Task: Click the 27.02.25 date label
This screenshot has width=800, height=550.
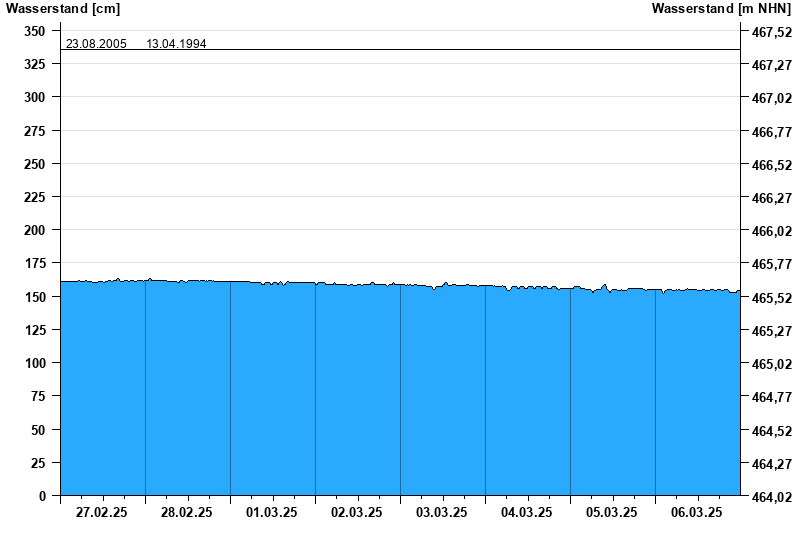Action: coord(102,512)
